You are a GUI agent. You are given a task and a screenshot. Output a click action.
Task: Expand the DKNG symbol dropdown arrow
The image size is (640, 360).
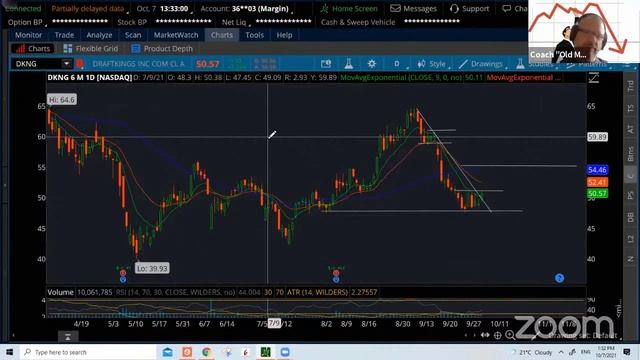coord(67,64)
